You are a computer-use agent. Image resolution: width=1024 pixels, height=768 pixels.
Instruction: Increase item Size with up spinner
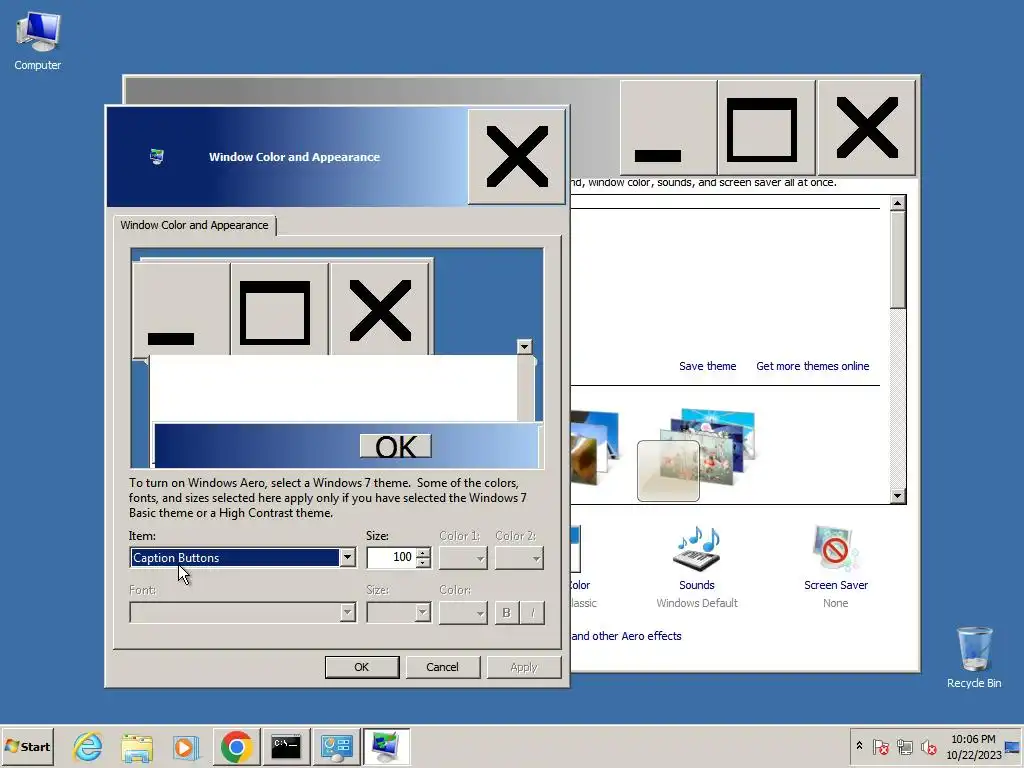[x=423, y=553]
